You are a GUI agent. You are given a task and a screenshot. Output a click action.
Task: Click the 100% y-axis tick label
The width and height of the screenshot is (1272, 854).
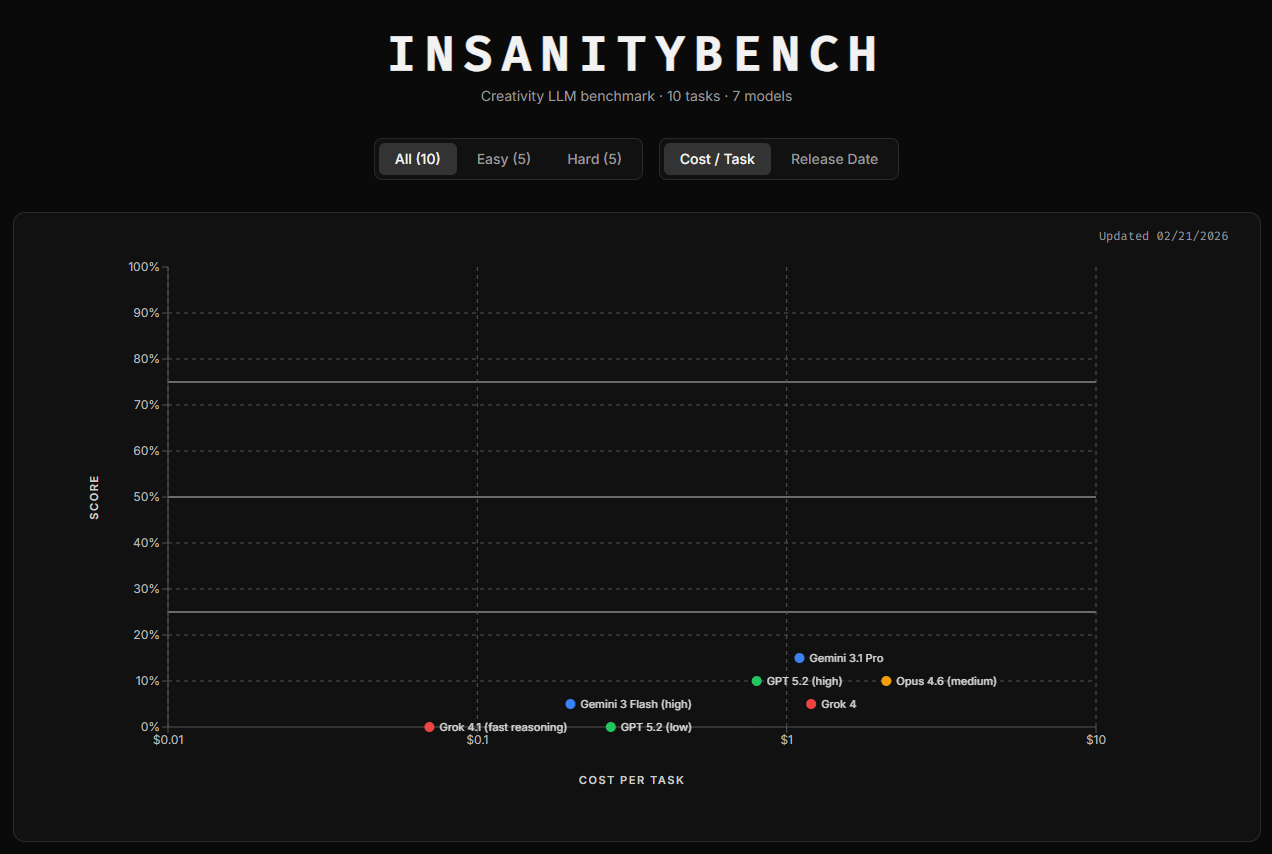pyautogui.click(x=143, y=267)
